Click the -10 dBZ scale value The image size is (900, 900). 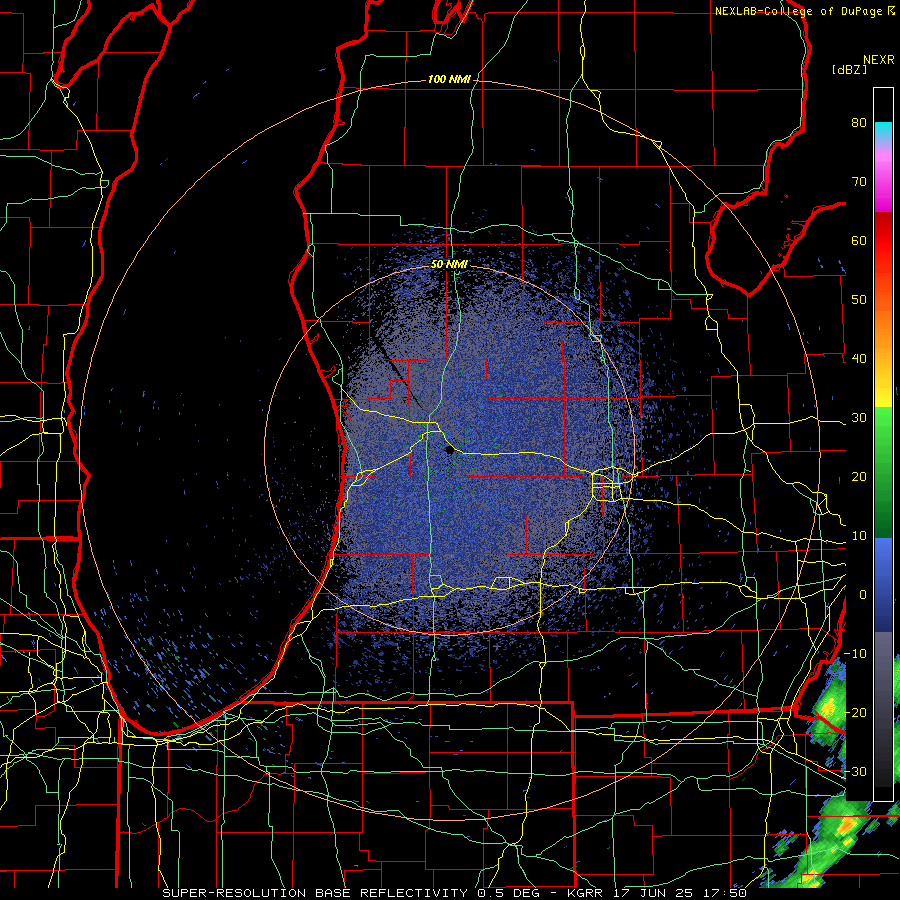pyautogui.click(x=855, y=654)
